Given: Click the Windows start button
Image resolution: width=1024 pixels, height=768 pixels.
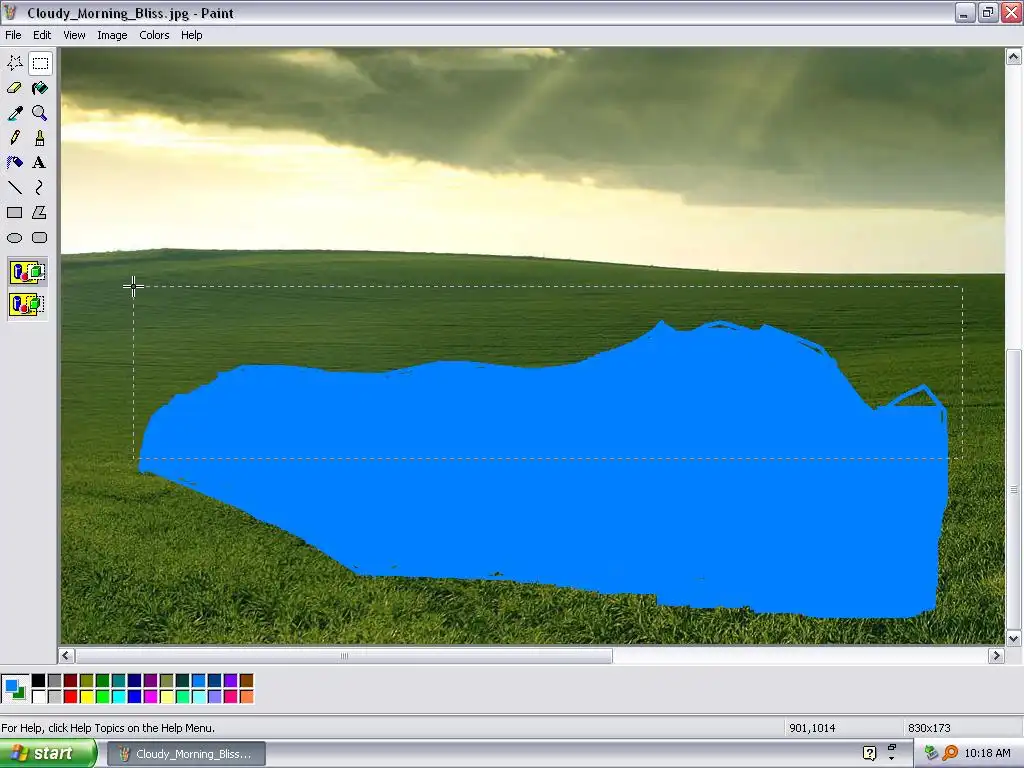Looking at the screenshot, I should (48, 754).
